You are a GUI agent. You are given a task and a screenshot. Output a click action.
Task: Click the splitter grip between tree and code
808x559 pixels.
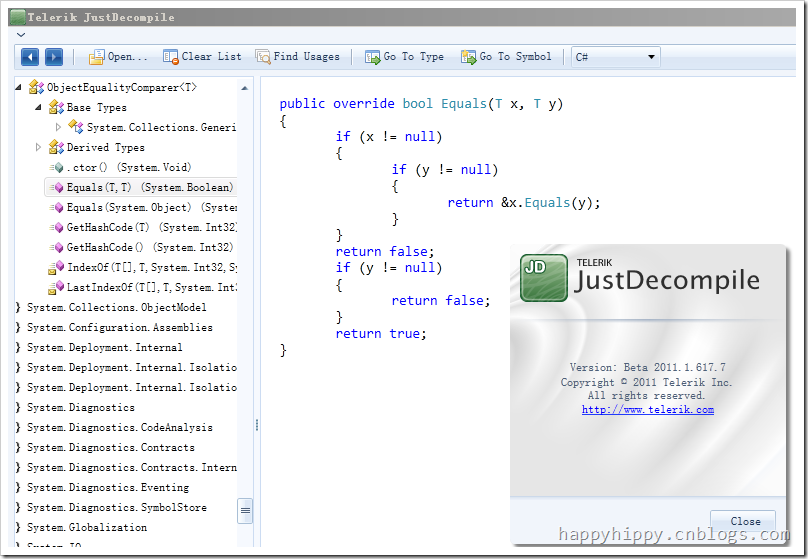(x=257, y=425)
